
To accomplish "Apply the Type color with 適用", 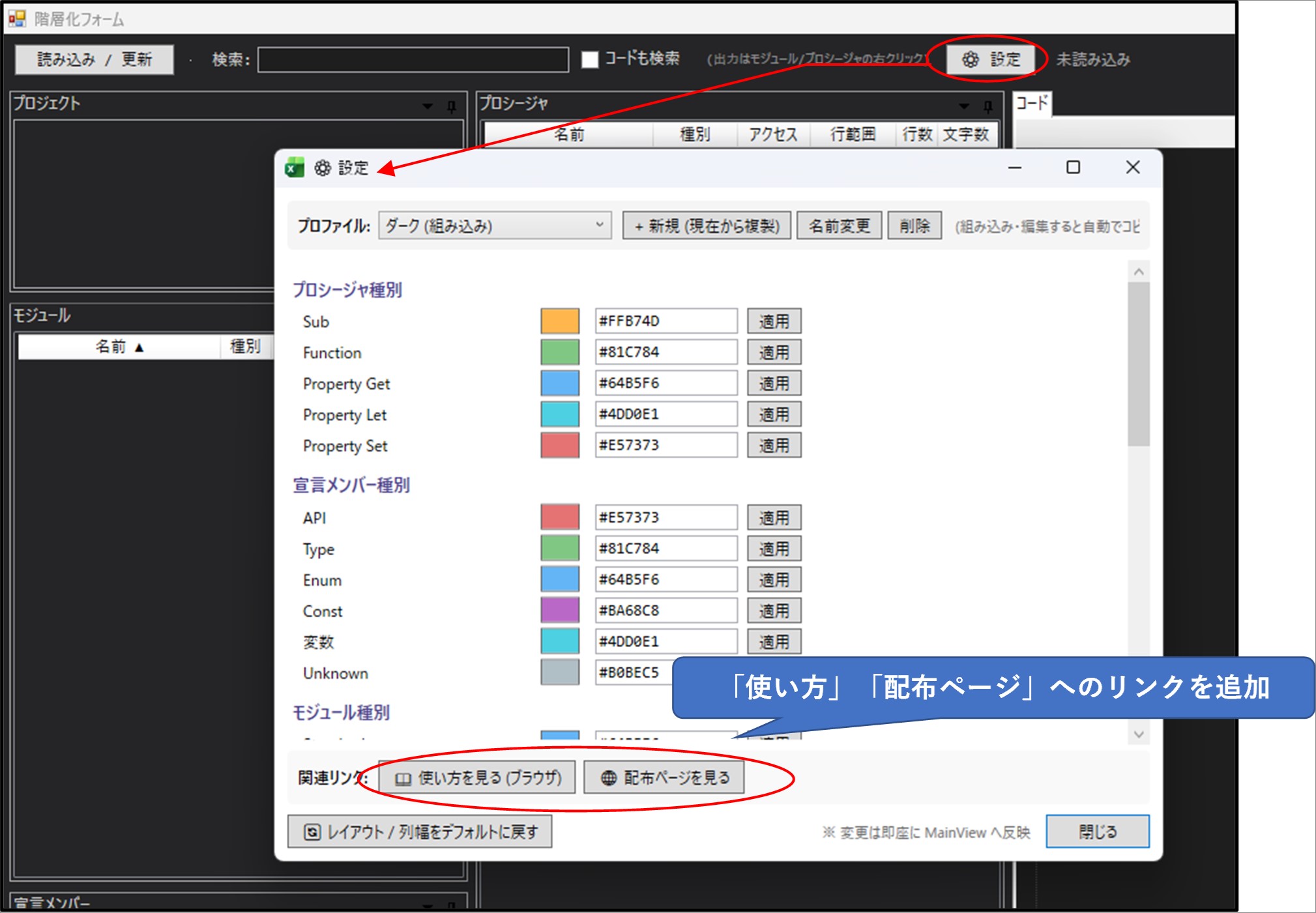I will pyautogui.click(x=774, y=549).
